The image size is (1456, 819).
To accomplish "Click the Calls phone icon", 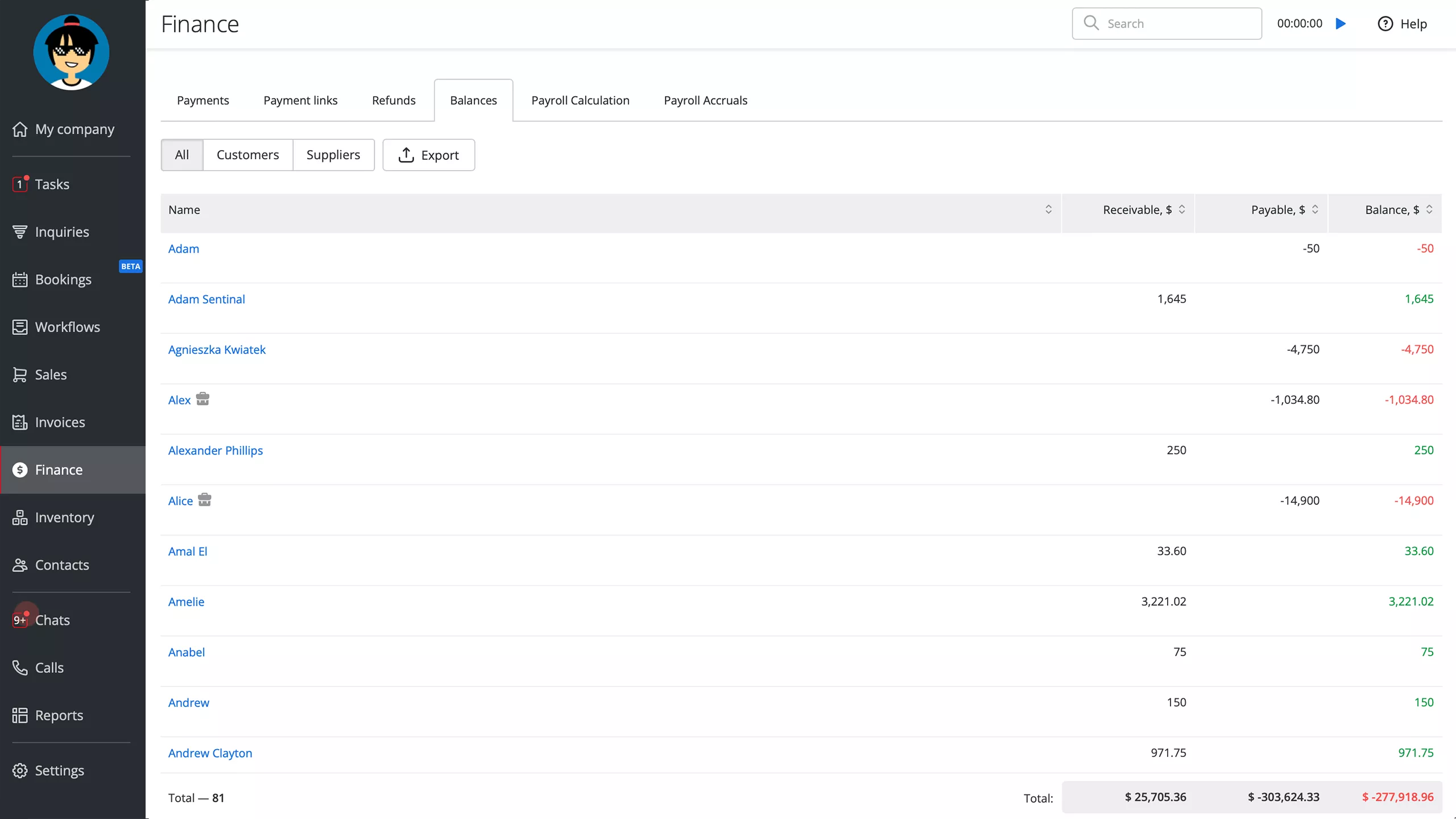I will (20, 668).
